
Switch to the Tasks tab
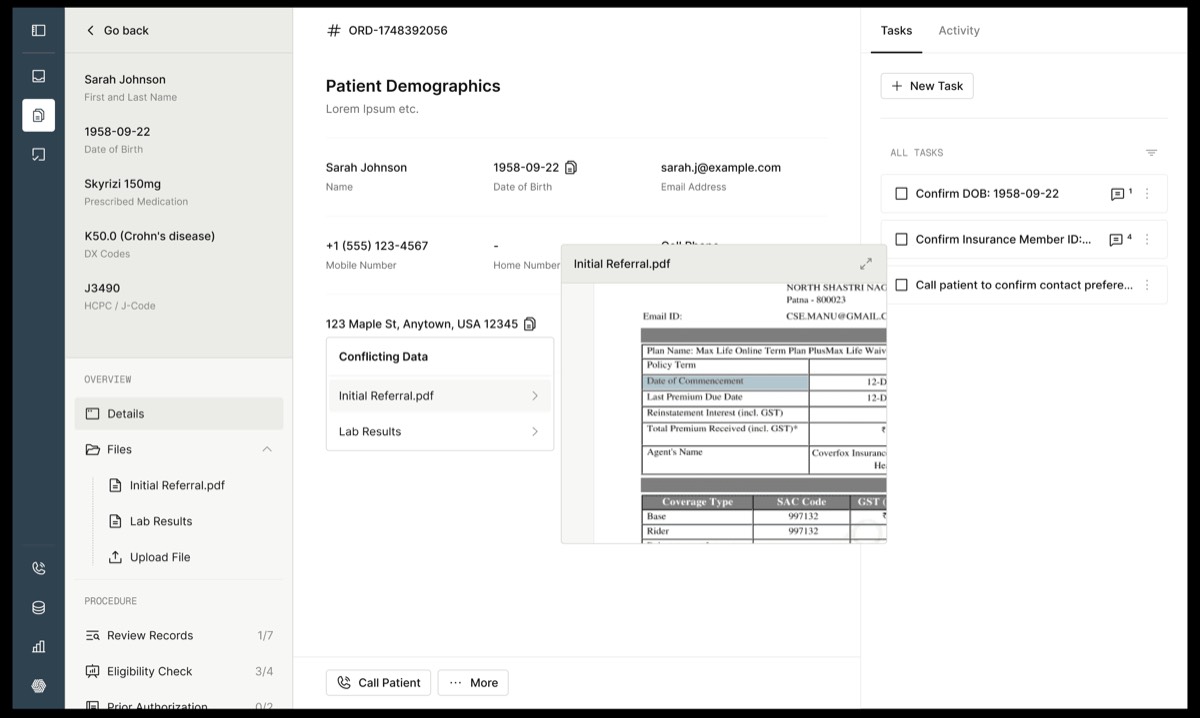pyautogui.click(x=896, y=30)
